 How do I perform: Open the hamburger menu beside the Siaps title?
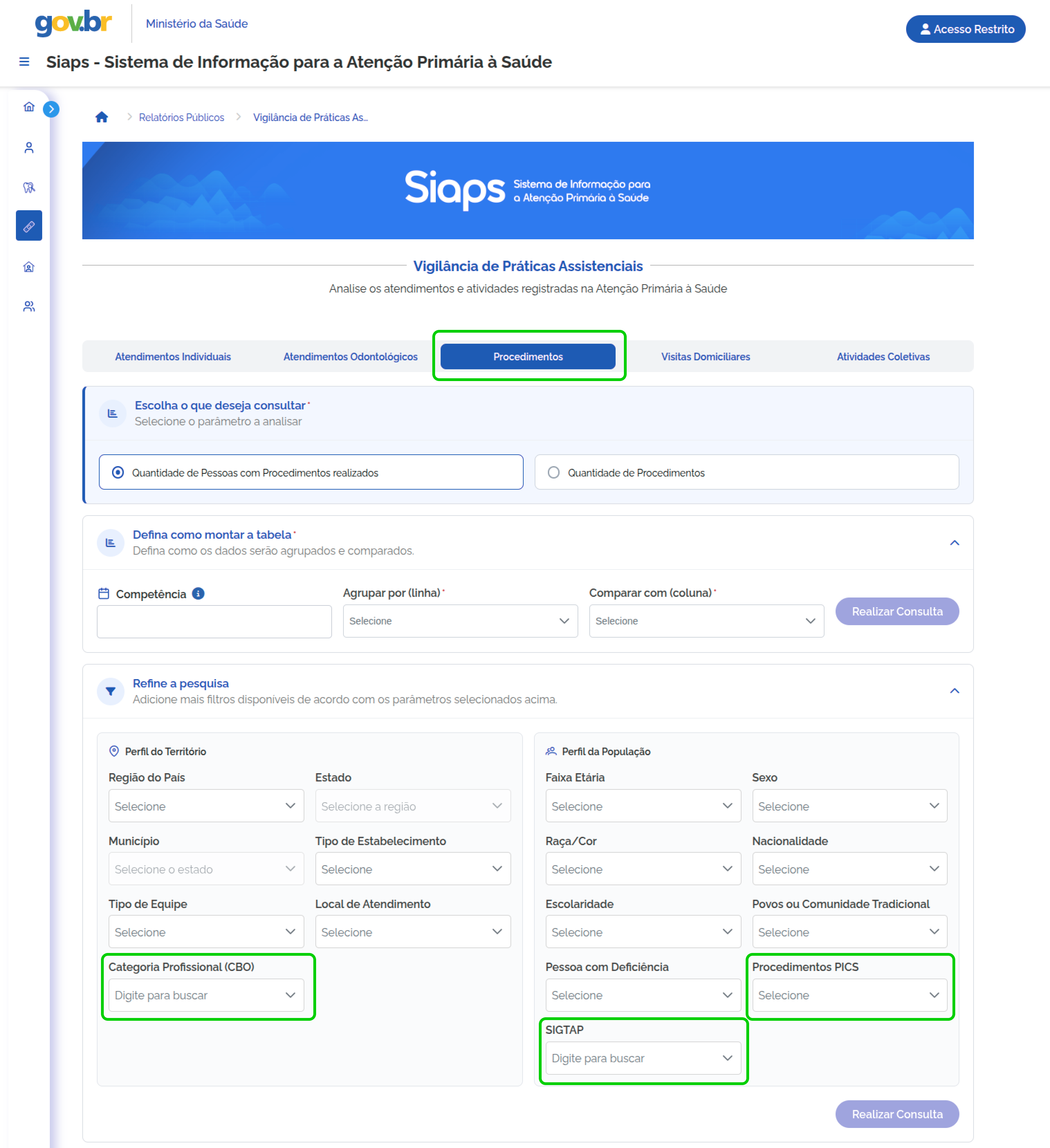tap(24, 62)
